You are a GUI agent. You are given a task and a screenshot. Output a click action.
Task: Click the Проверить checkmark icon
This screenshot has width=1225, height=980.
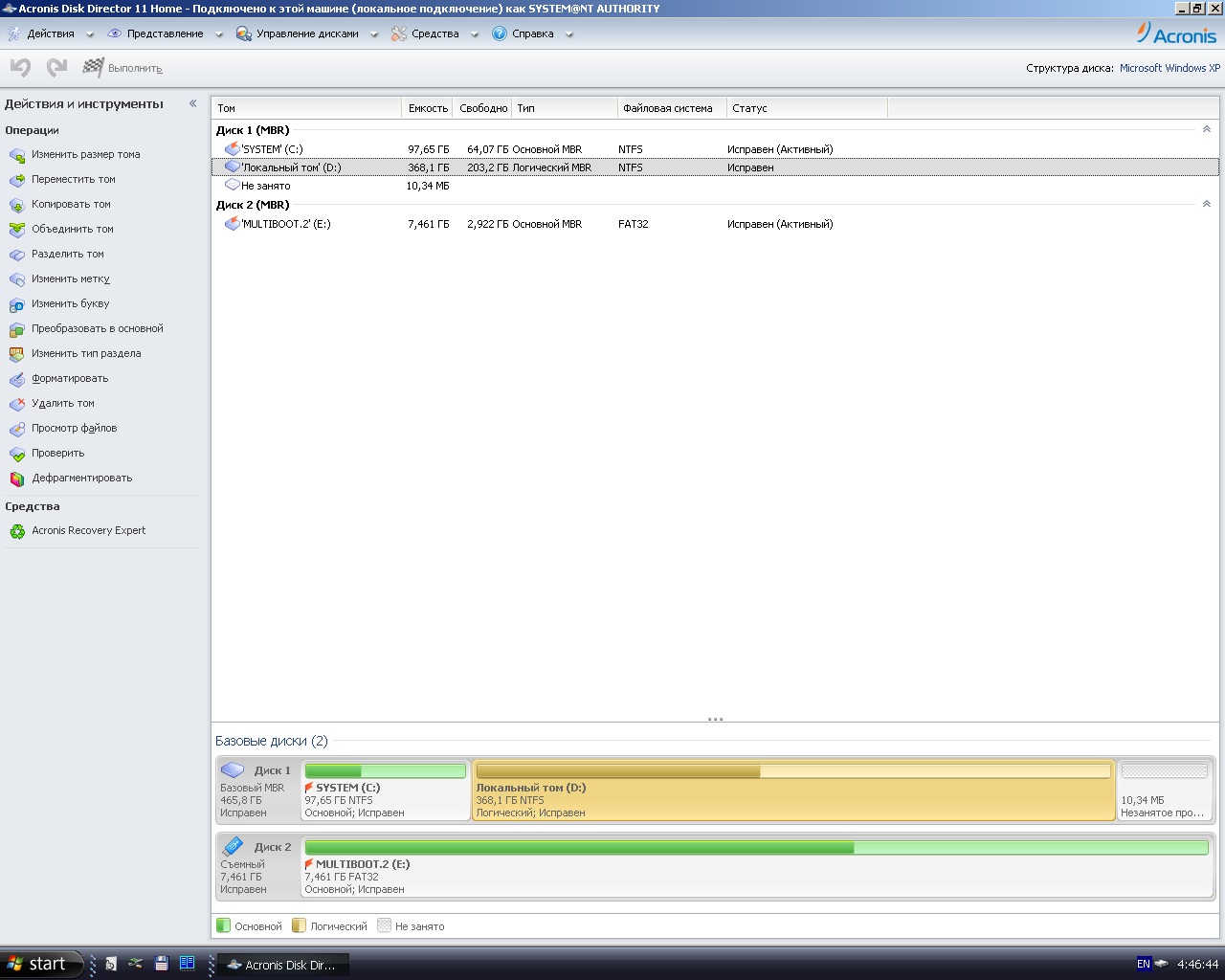pos(17,454)
